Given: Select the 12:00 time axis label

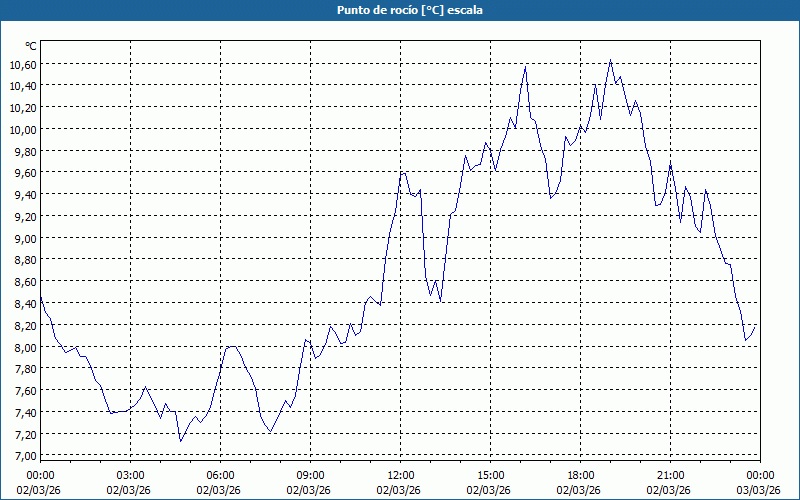Looking at the screenshot, I should click(x=400, y=475).
